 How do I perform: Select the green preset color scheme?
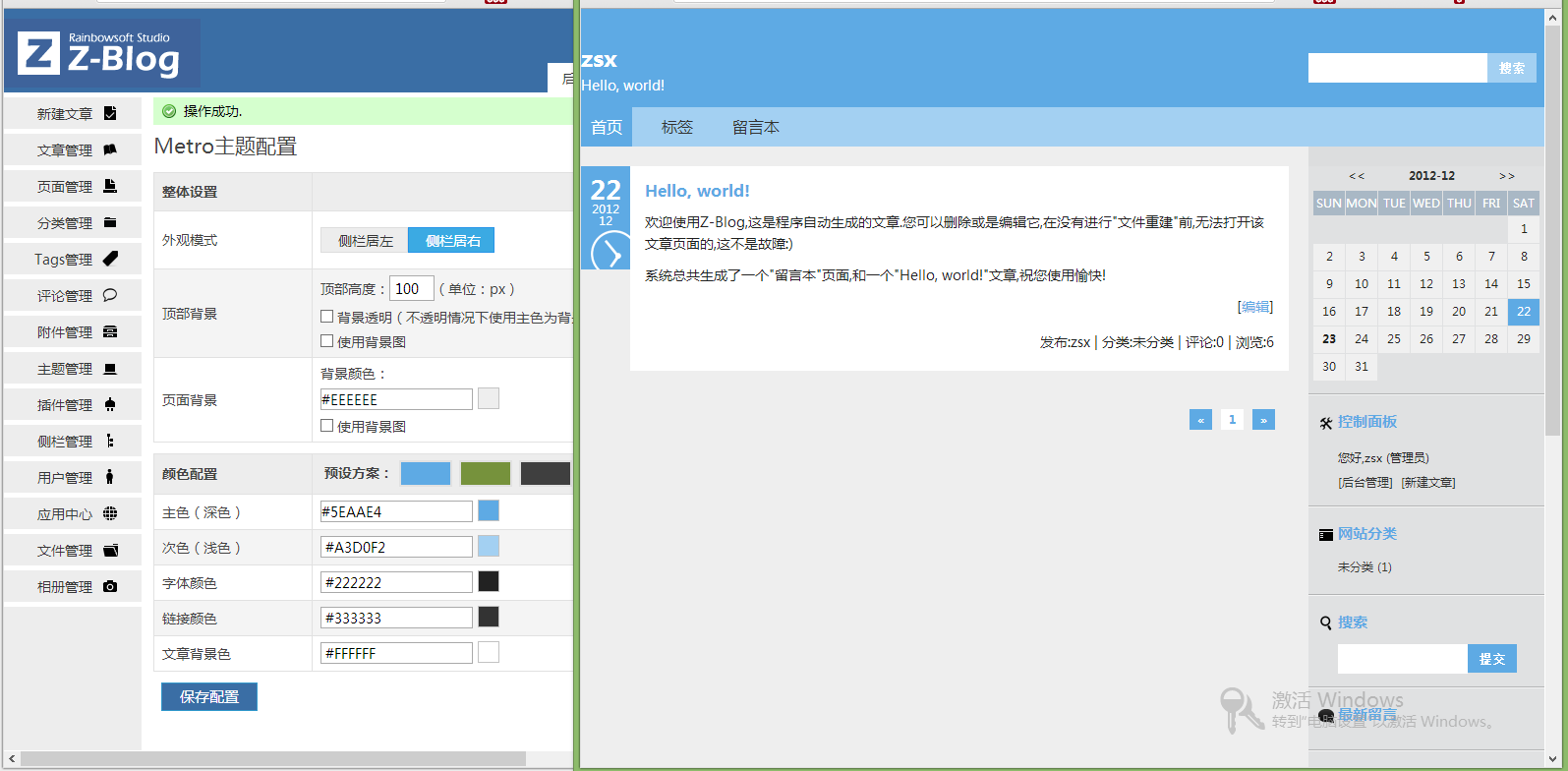pyautogui.click(x=486, y=473)
